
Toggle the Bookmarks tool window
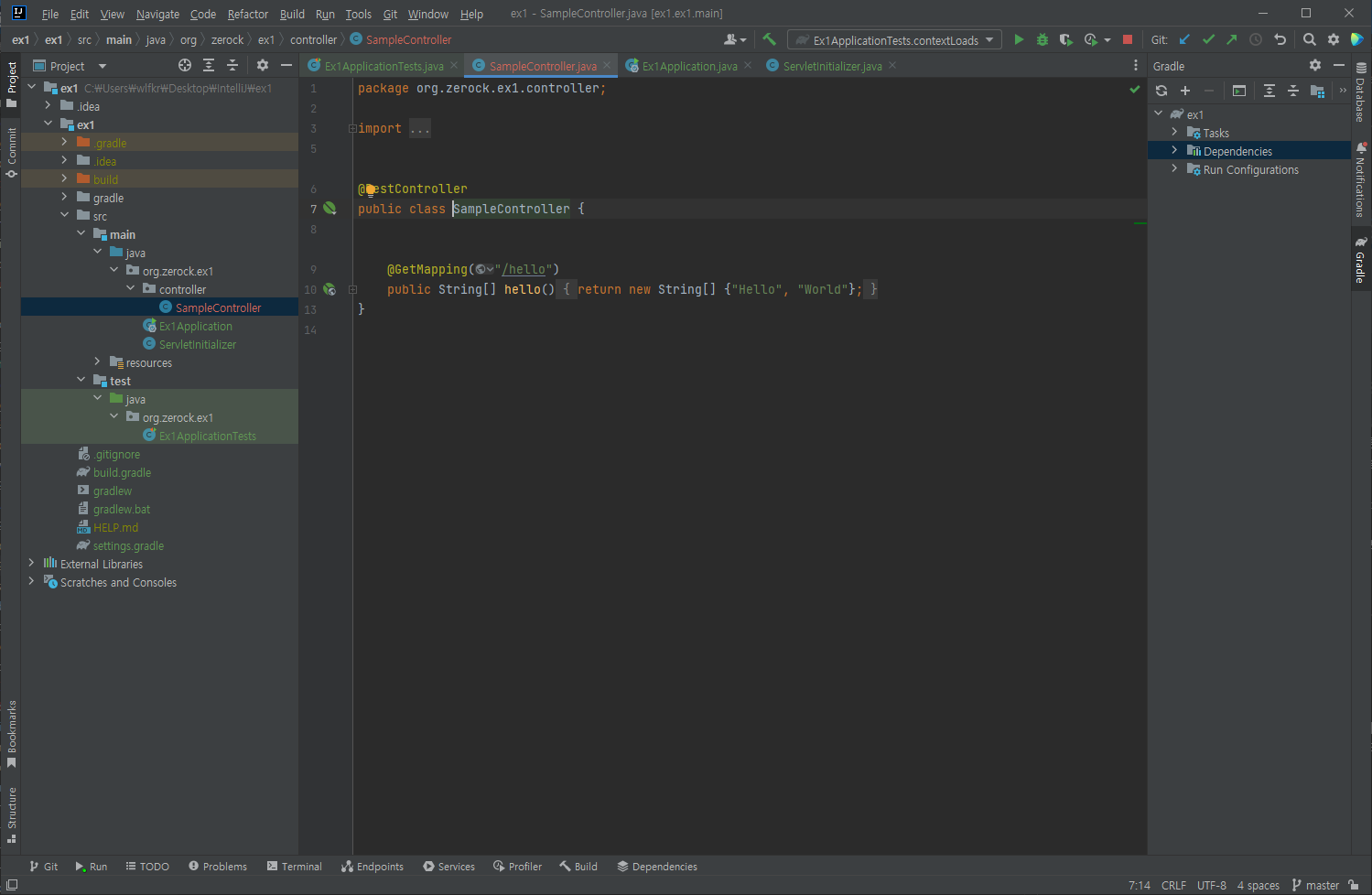click(x=11, y=735)
